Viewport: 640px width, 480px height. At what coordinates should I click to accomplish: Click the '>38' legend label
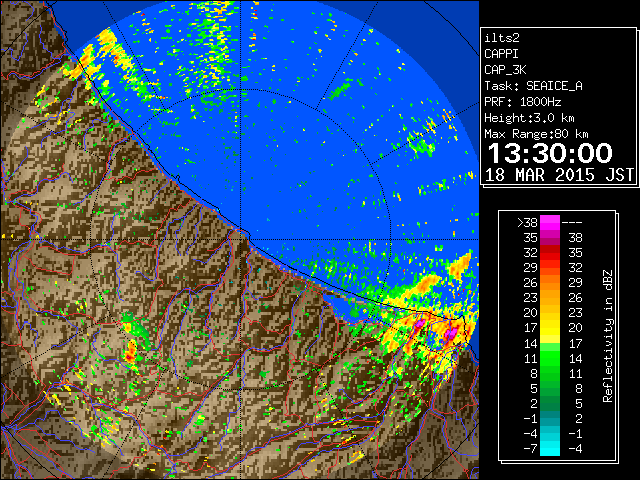click(527, 223)
